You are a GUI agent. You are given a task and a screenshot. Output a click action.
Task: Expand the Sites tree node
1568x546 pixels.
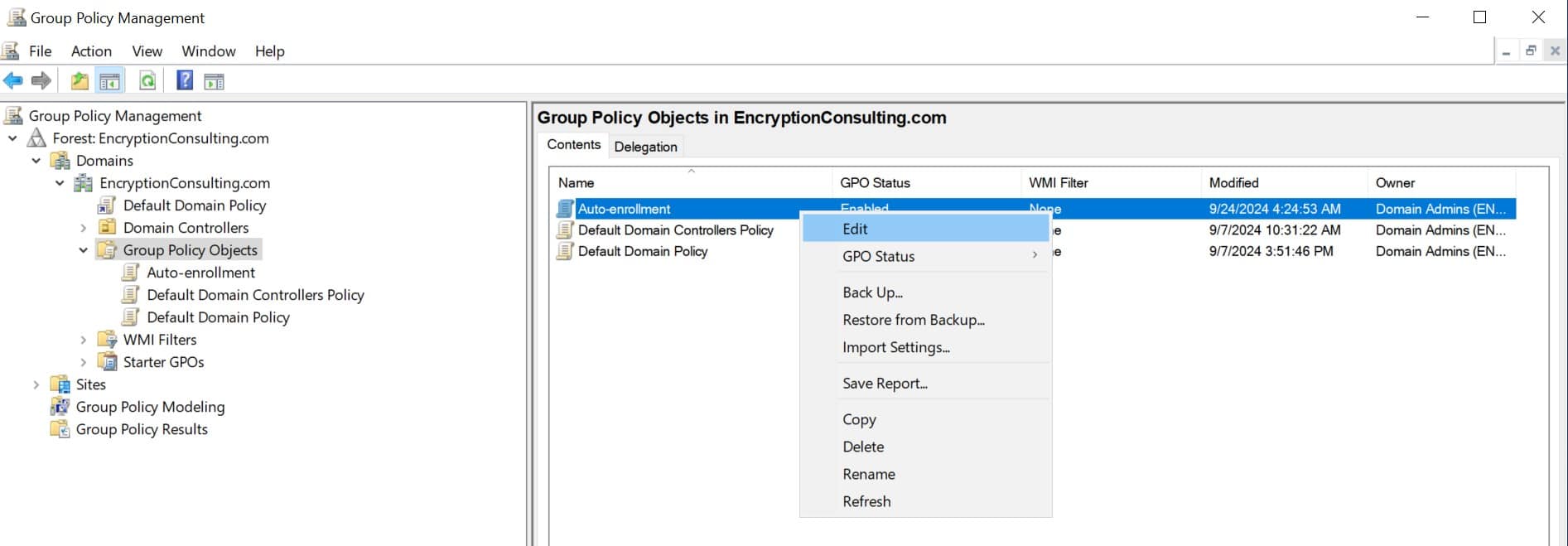click(36, 384)
